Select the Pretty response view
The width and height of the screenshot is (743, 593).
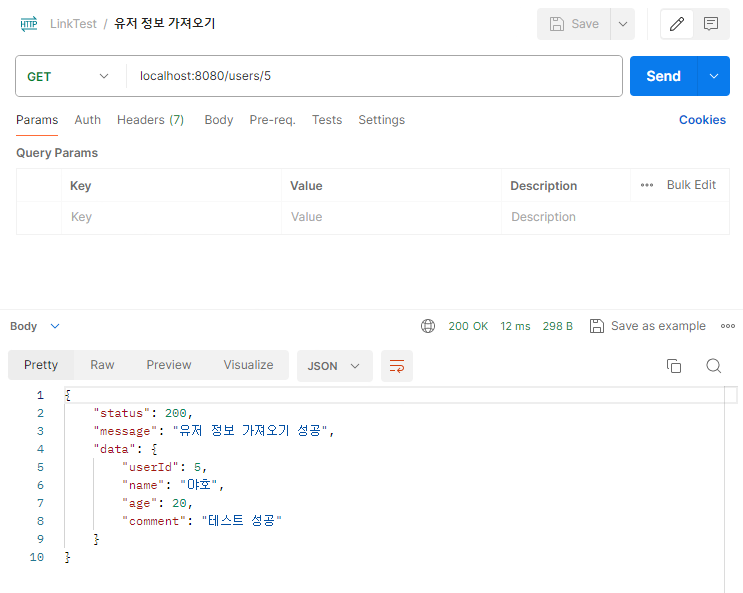41,365
